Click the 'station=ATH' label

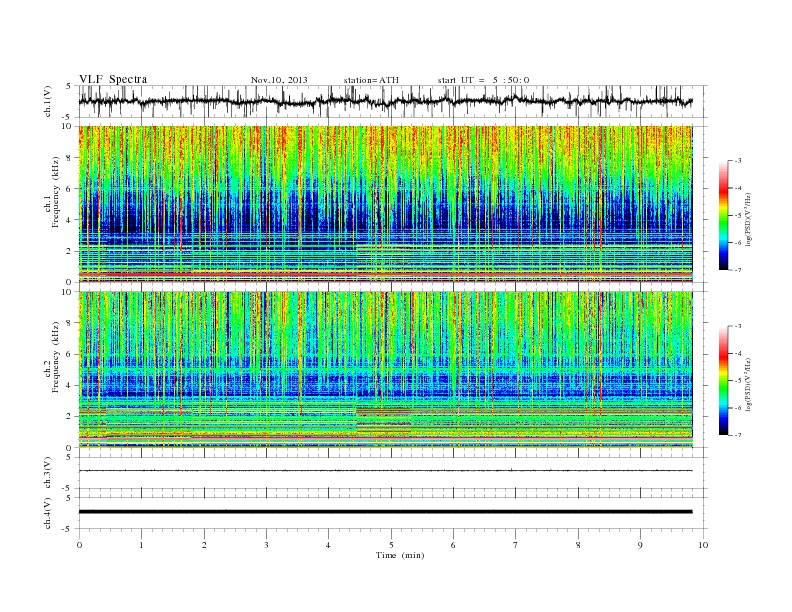pyautogui.click(x=371, y=80)
